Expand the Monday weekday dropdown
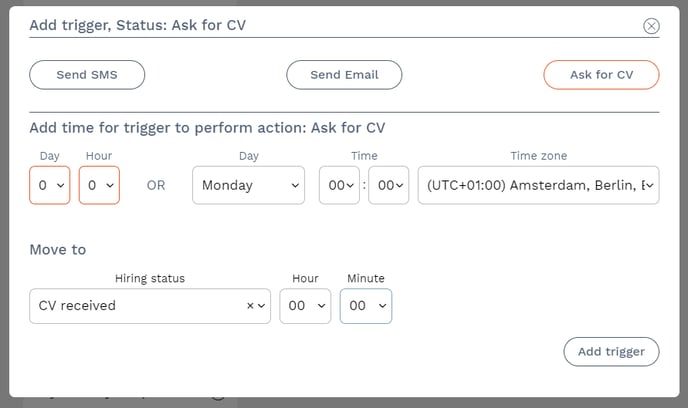This screenshot has height=408, width=688. point(248,185)
